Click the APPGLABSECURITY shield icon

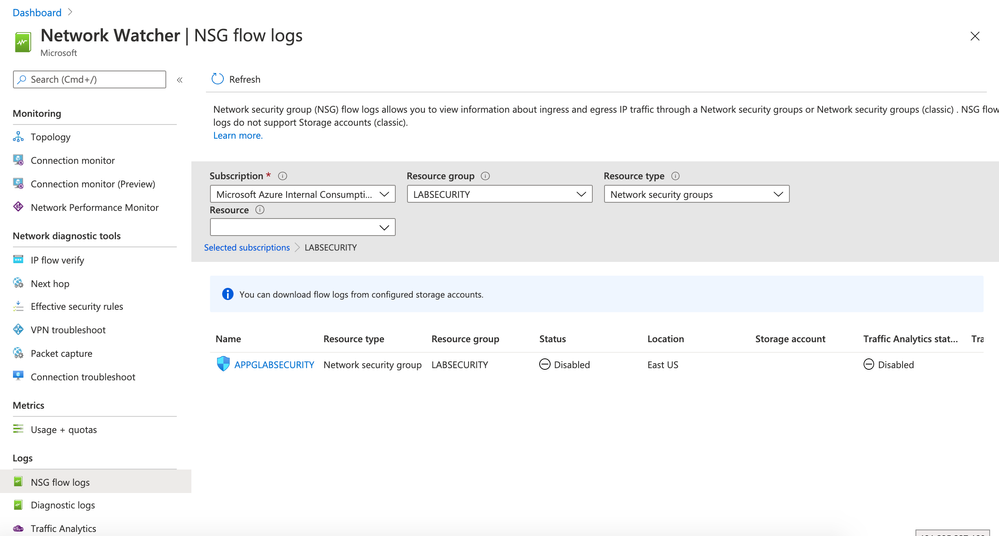tap(223, 364)
